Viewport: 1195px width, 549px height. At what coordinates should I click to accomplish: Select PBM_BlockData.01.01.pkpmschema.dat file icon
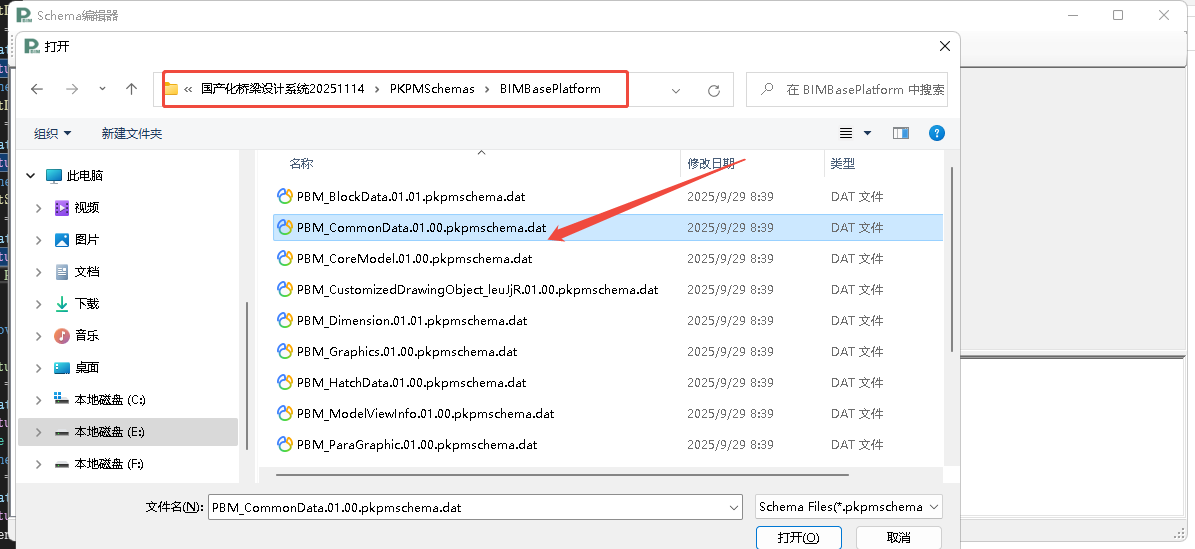click(285, 196)
